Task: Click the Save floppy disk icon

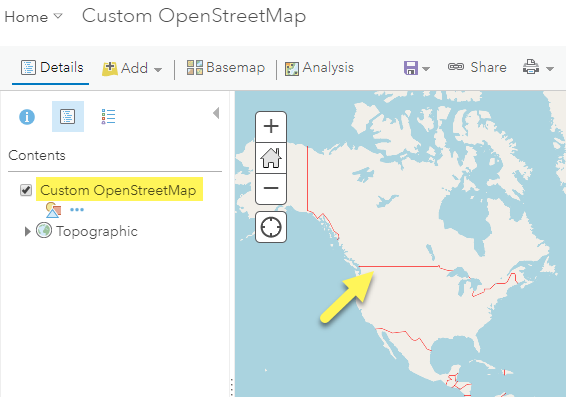Action: point(411,68)
